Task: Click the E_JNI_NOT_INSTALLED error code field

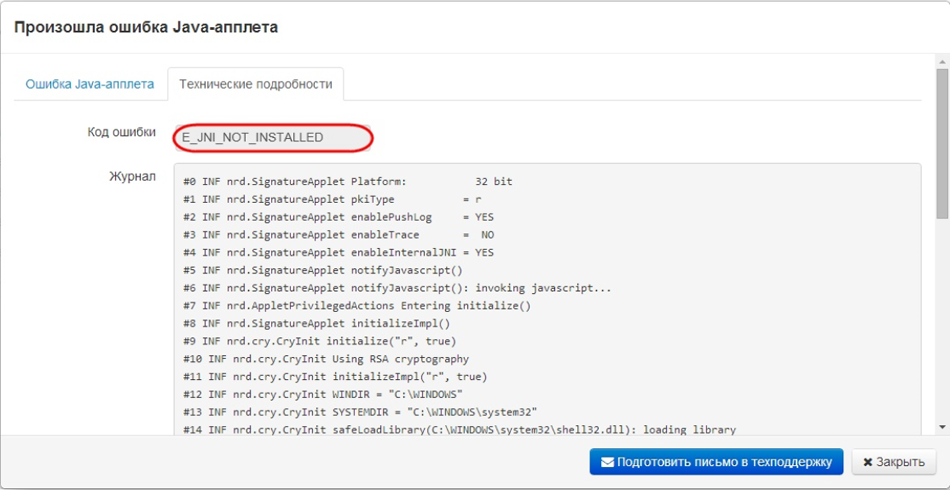Action: click(272, 137)
